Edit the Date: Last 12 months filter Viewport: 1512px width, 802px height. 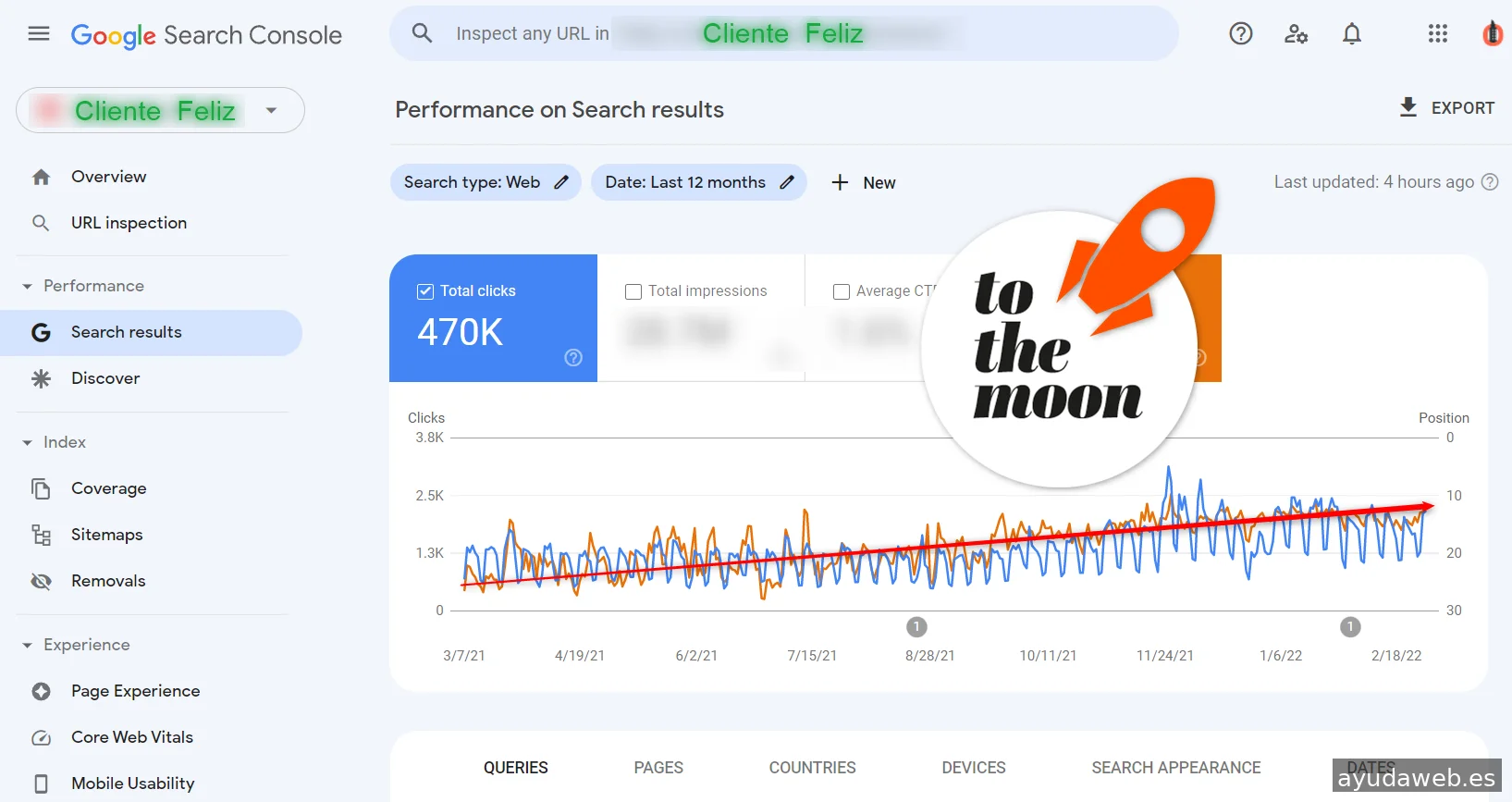[x=787, y=182]
